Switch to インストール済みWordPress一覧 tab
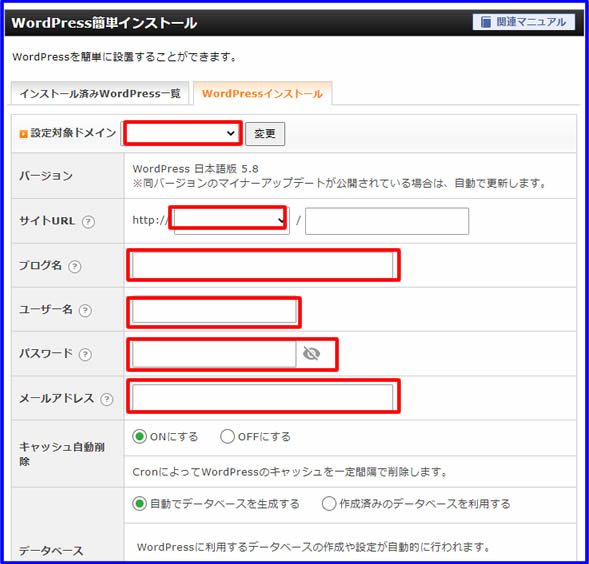 pyautogui.click(x=100, y=93)
